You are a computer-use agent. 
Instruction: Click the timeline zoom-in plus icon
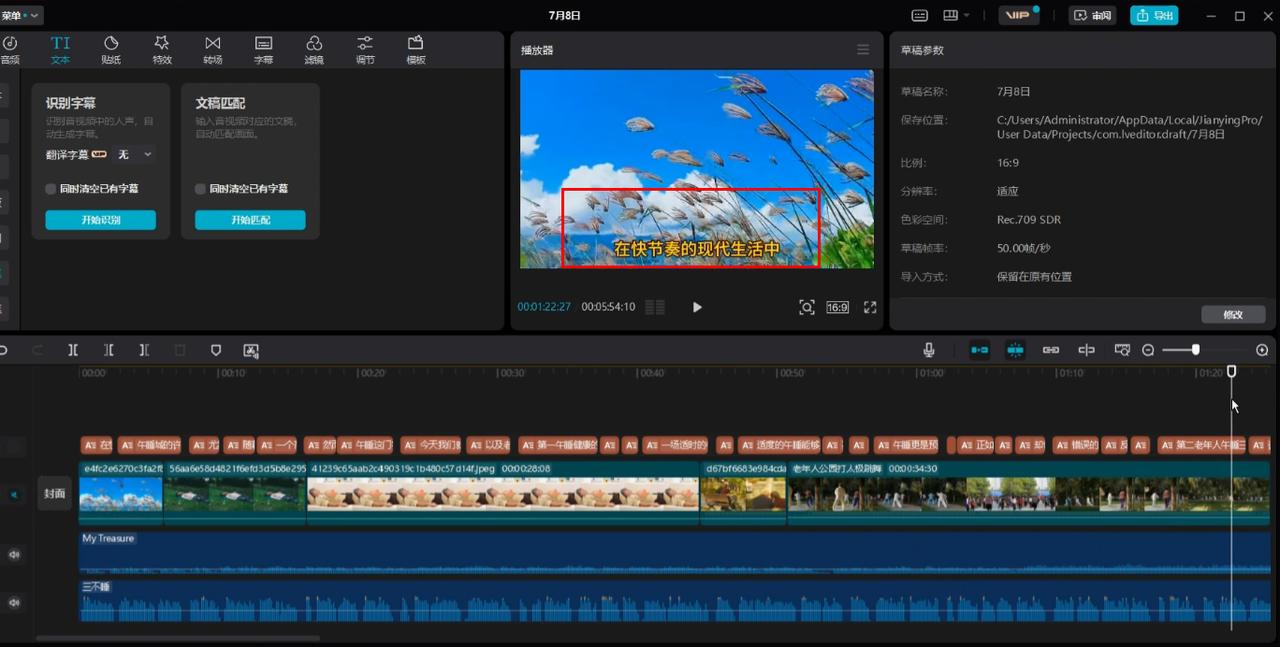[1262, 350]
